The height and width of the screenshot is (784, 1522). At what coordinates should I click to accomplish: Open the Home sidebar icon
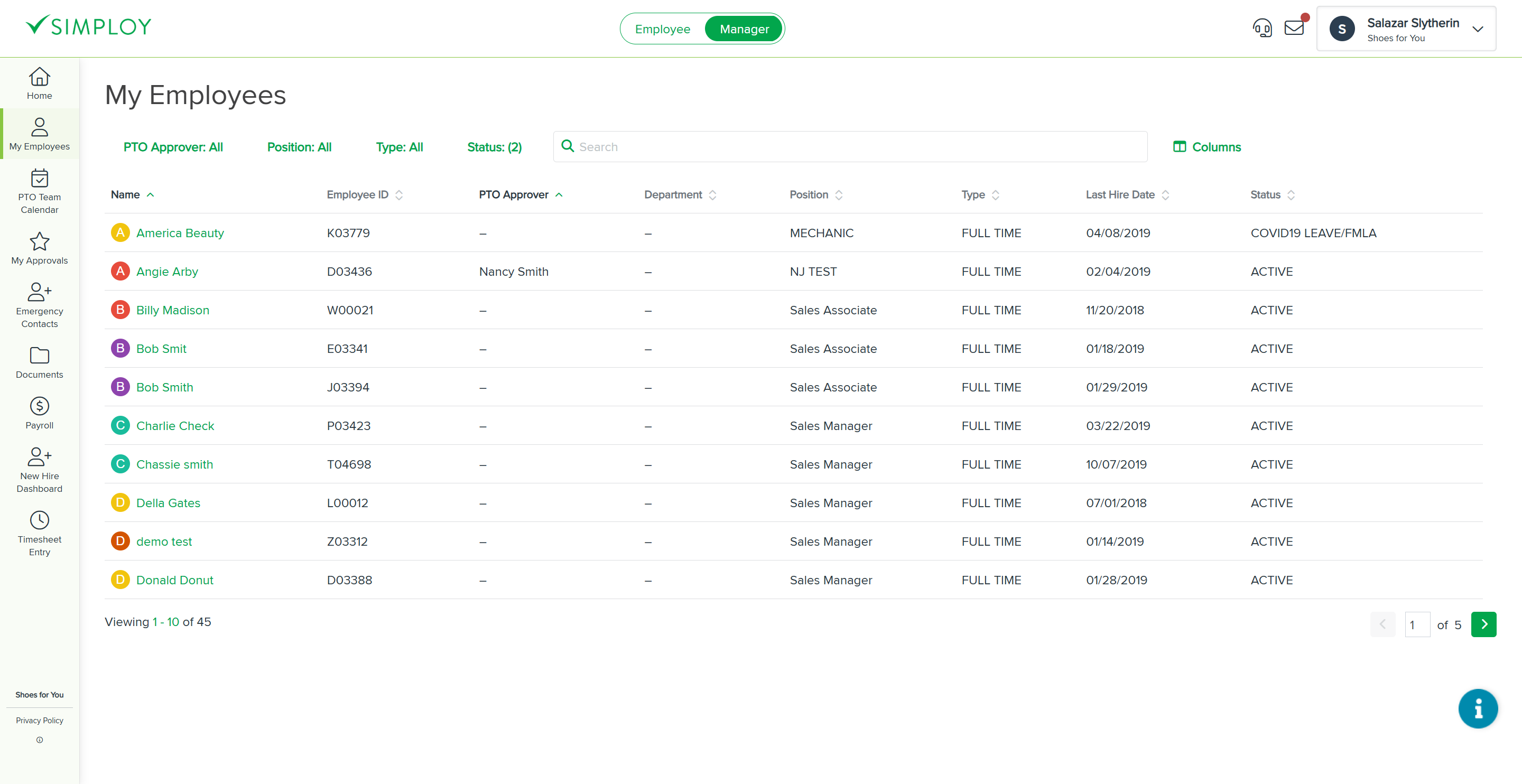tap(39, 83)
